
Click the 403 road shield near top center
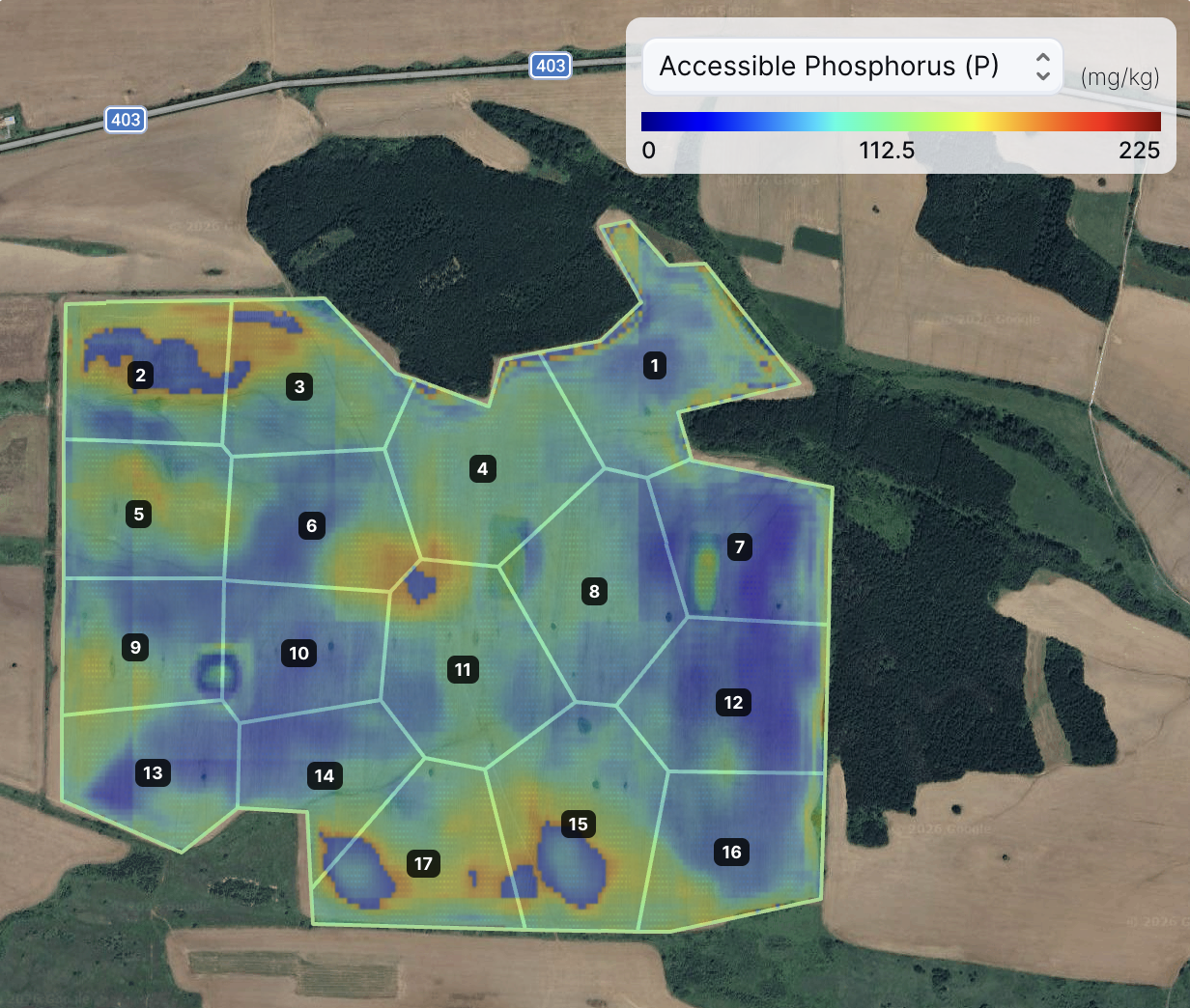tap(551, 66)
